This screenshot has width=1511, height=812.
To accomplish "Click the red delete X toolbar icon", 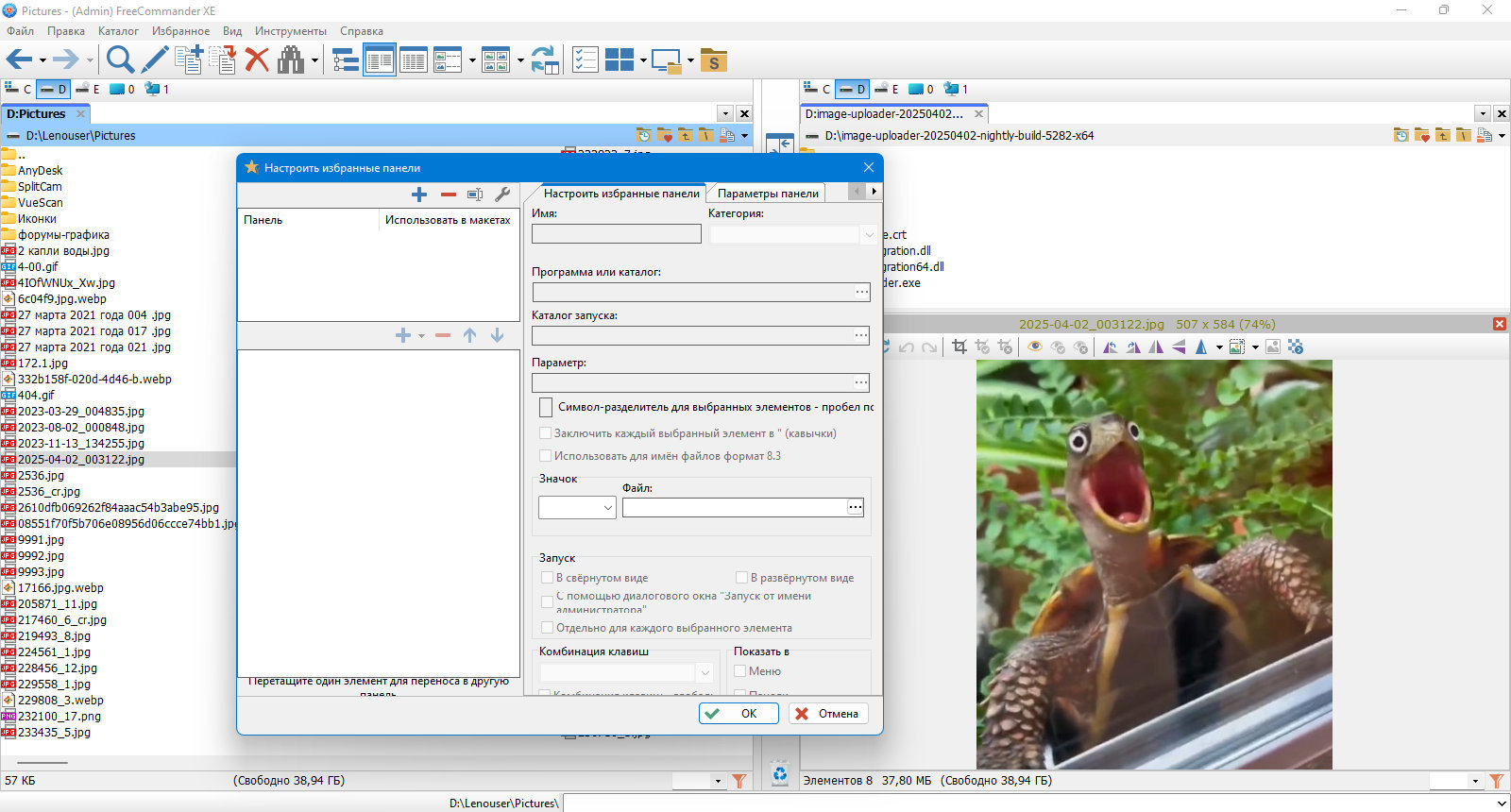I will tap(257, 60).
